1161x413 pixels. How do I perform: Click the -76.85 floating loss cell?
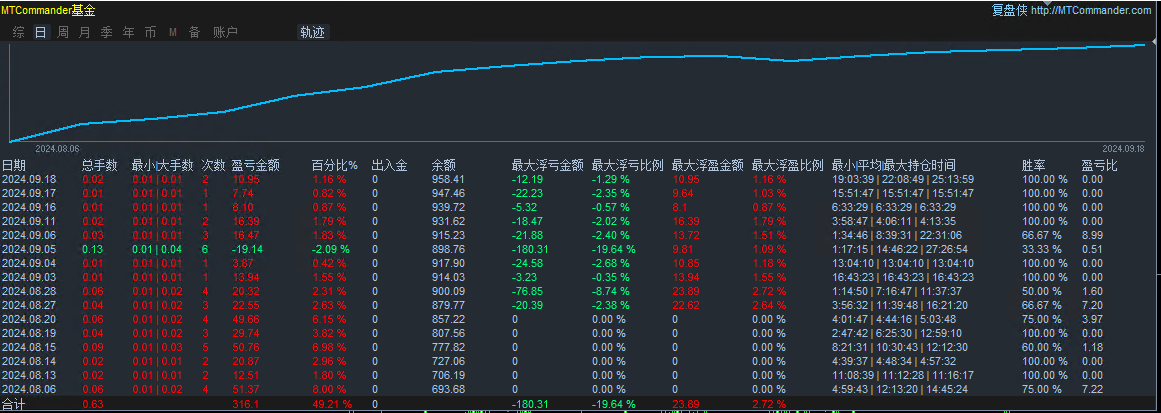(529, 291)
